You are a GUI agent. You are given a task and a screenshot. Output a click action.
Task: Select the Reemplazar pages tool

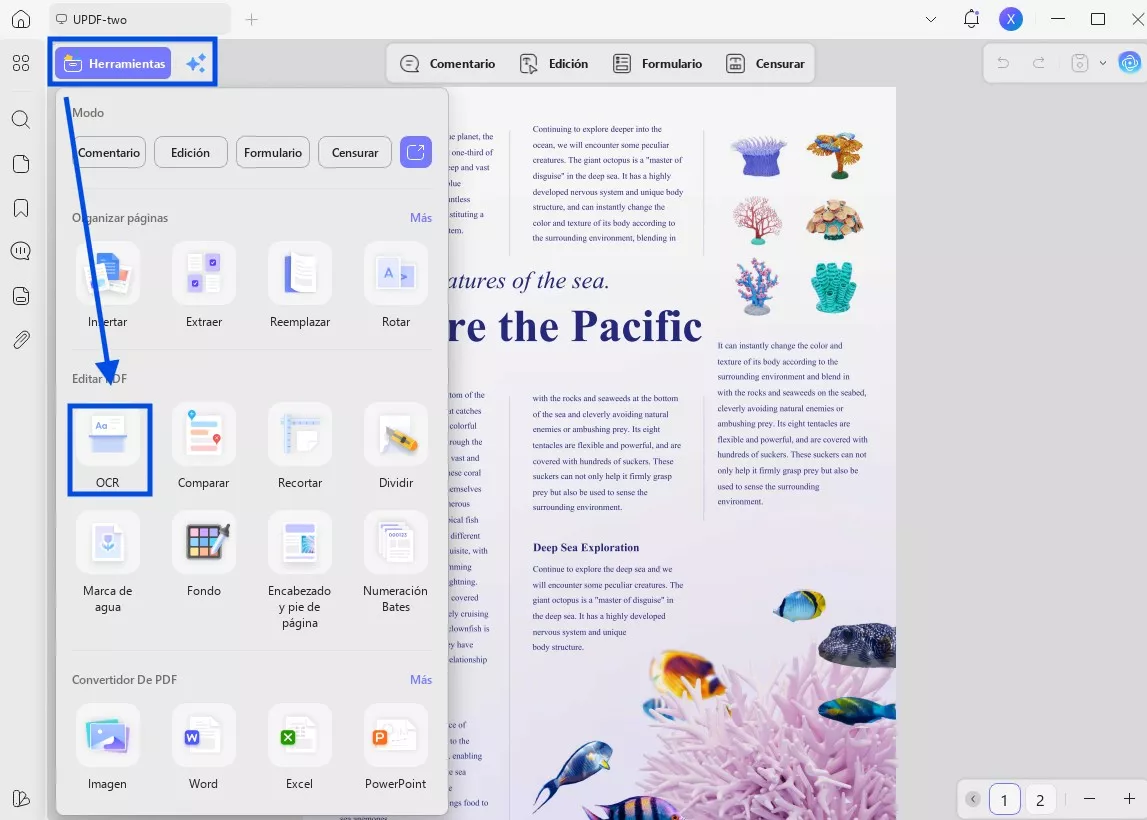300,286
